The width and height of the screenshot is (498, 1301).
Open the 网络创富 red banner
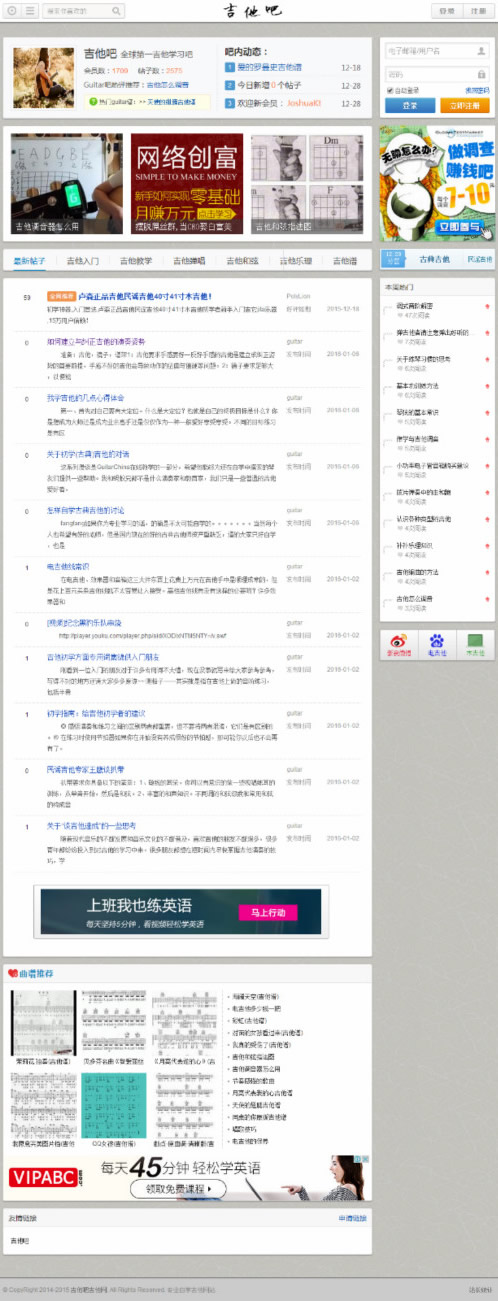186,184
